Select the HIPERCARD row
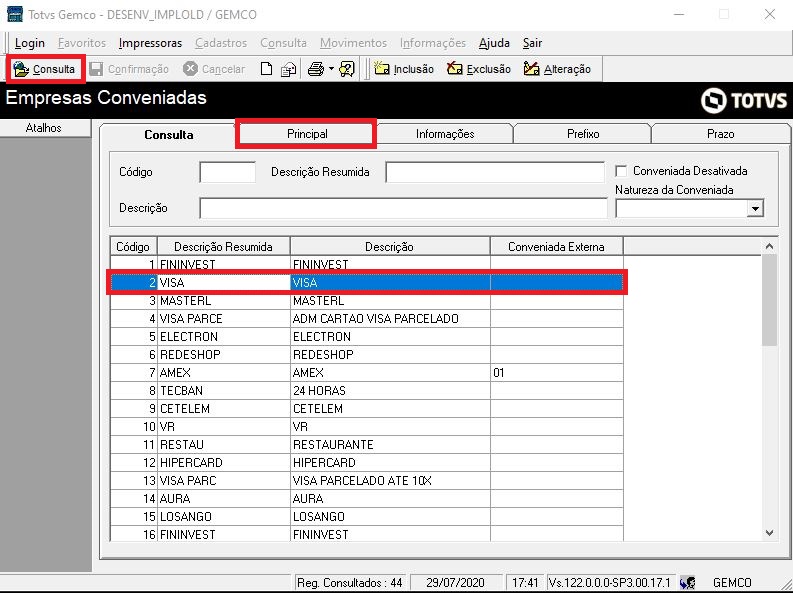The height and width of the screenshot is (593, 793). click(x=367, y=463)
